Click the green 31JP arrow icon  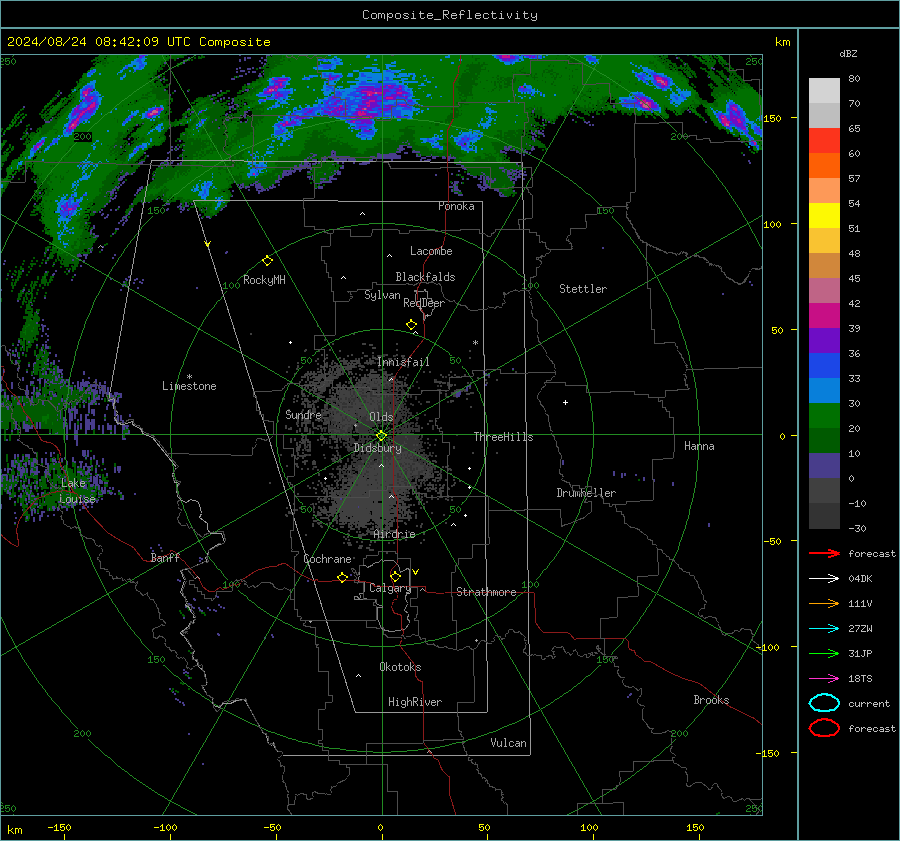tap(824, 653)
